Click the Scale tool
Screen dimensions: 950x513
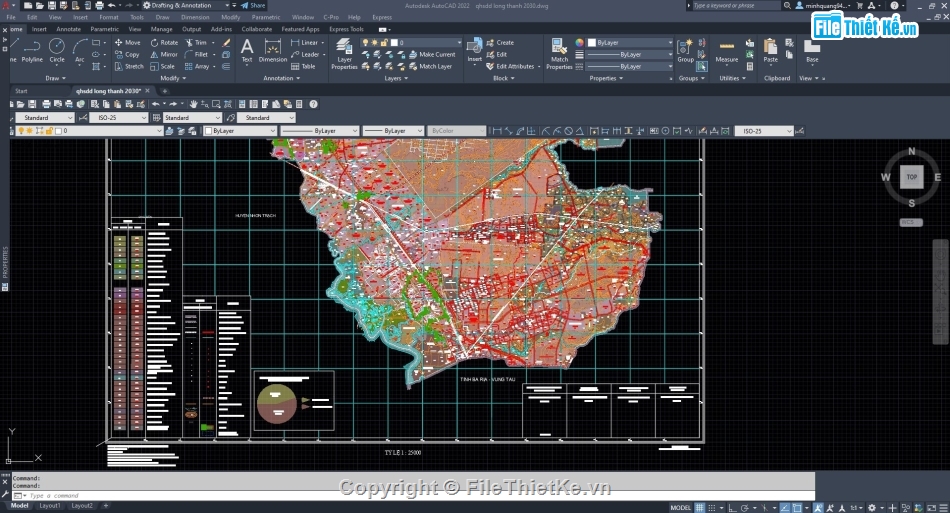coord(162,67)
